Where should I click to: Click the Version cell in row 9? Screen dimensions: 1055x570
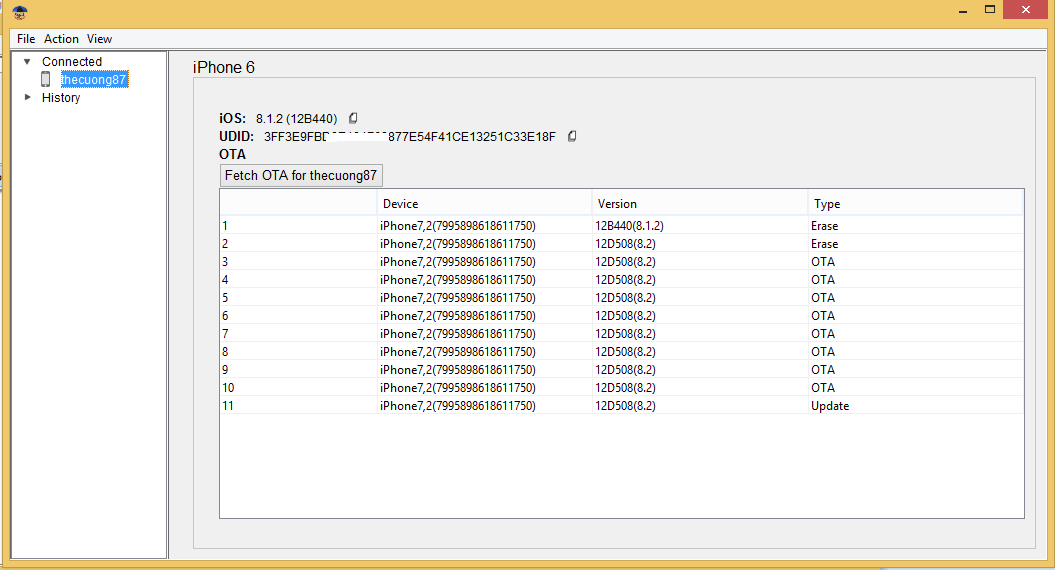(x=700, y=369)
